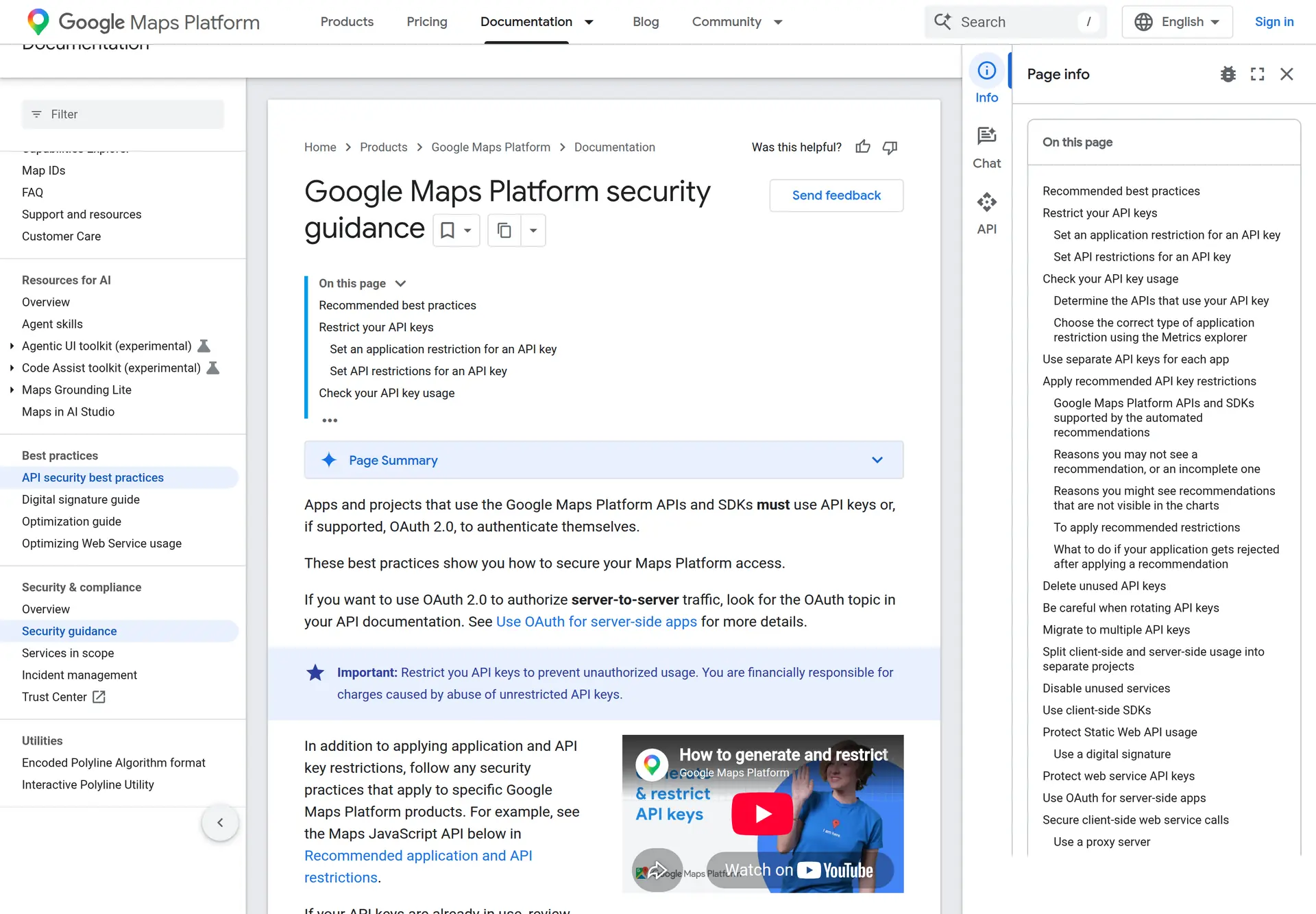The height and width of the screenshot is (914, 1316).
Task: Click the Sign in link
Action: click(x=1274, y=22)
